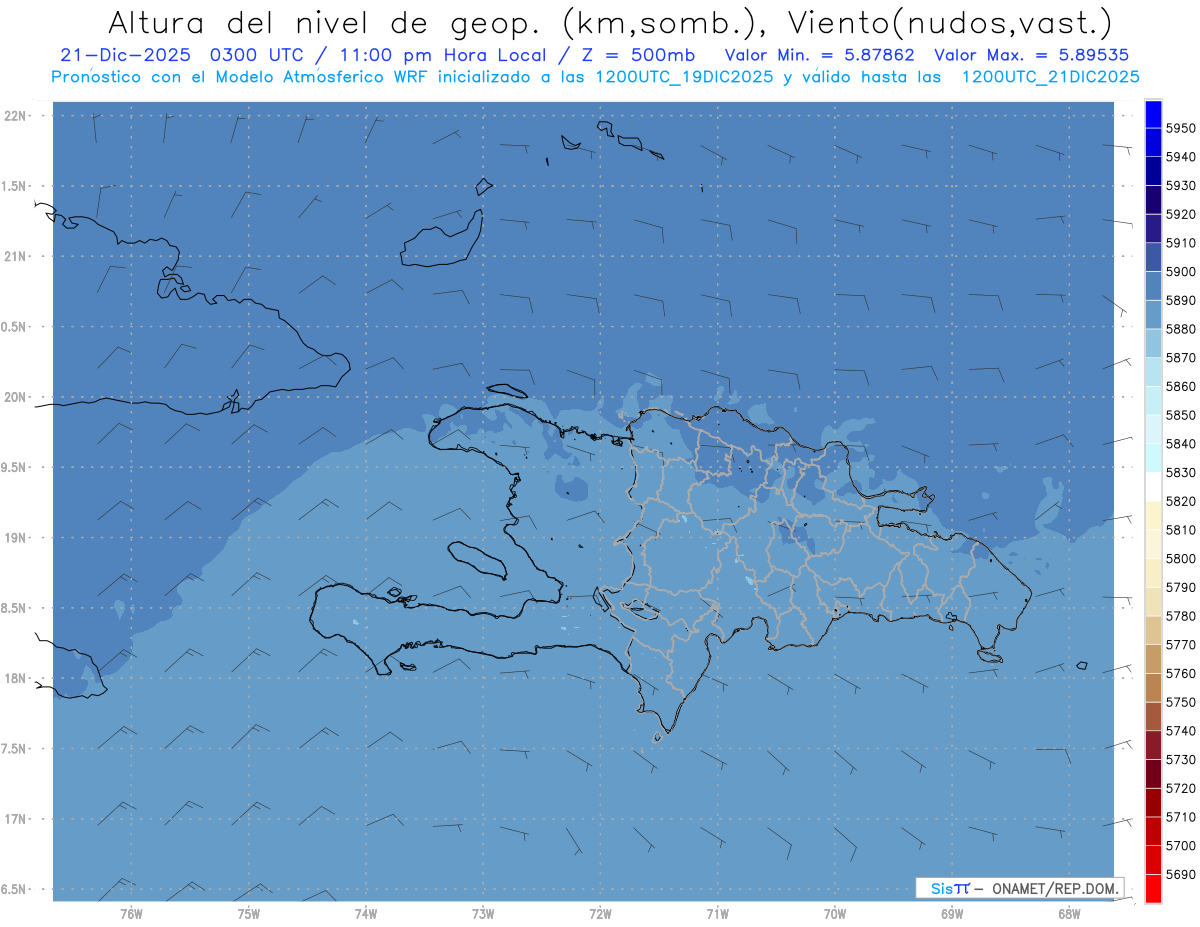Click 'Valor Max. = 5.89535' text
The image size is (1200, 927).
(x=1034, y=55)
